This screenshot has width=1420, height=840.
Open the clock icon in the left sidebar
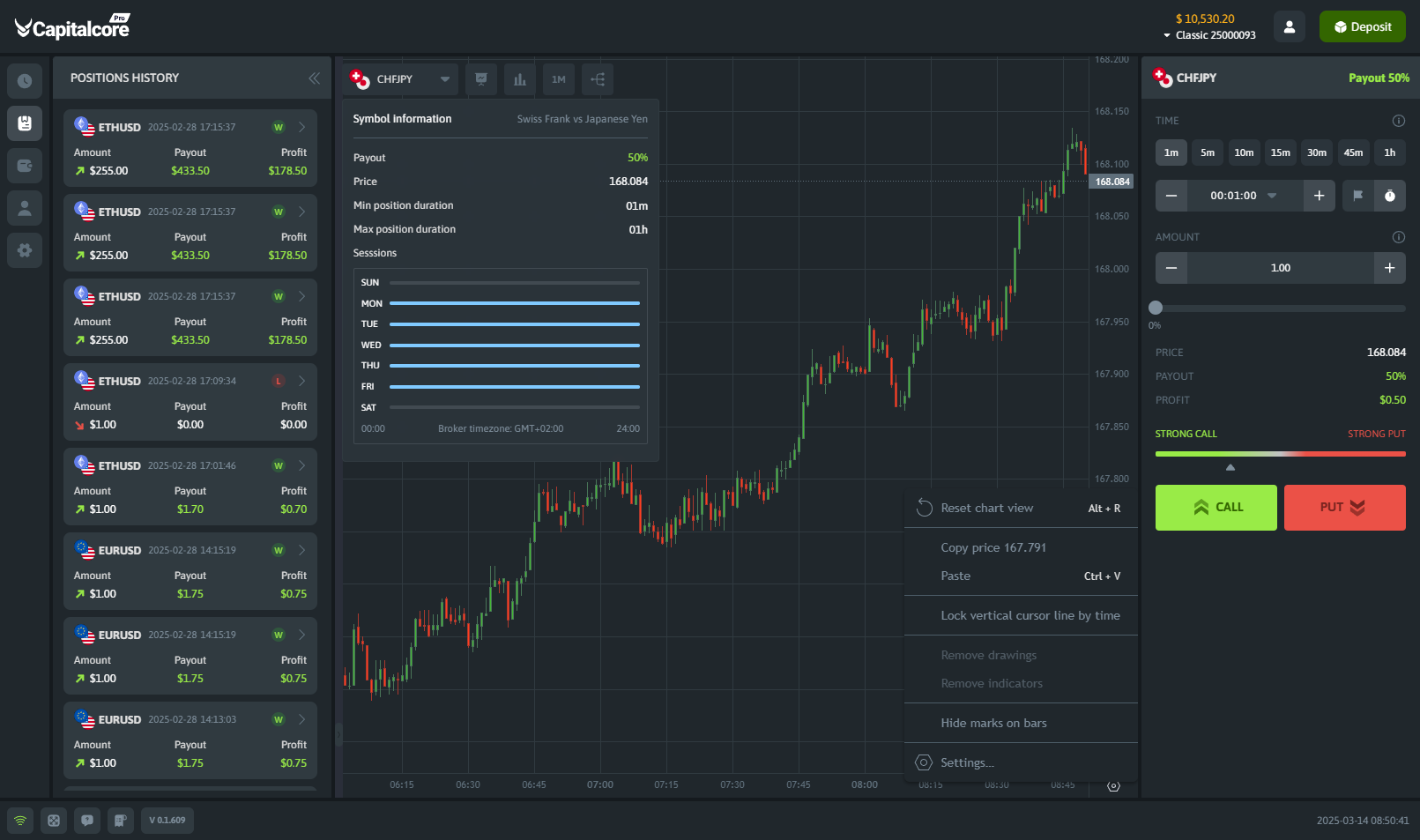pos(25,81)
